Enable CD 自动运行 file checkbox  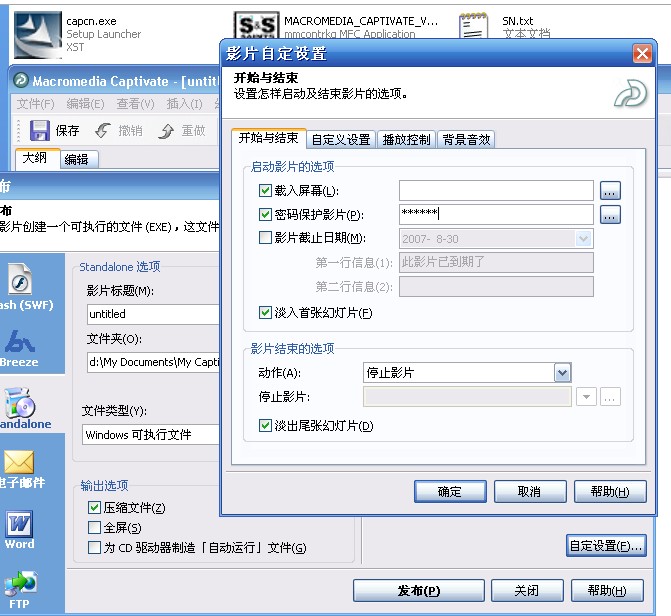(x=94, y=548)
